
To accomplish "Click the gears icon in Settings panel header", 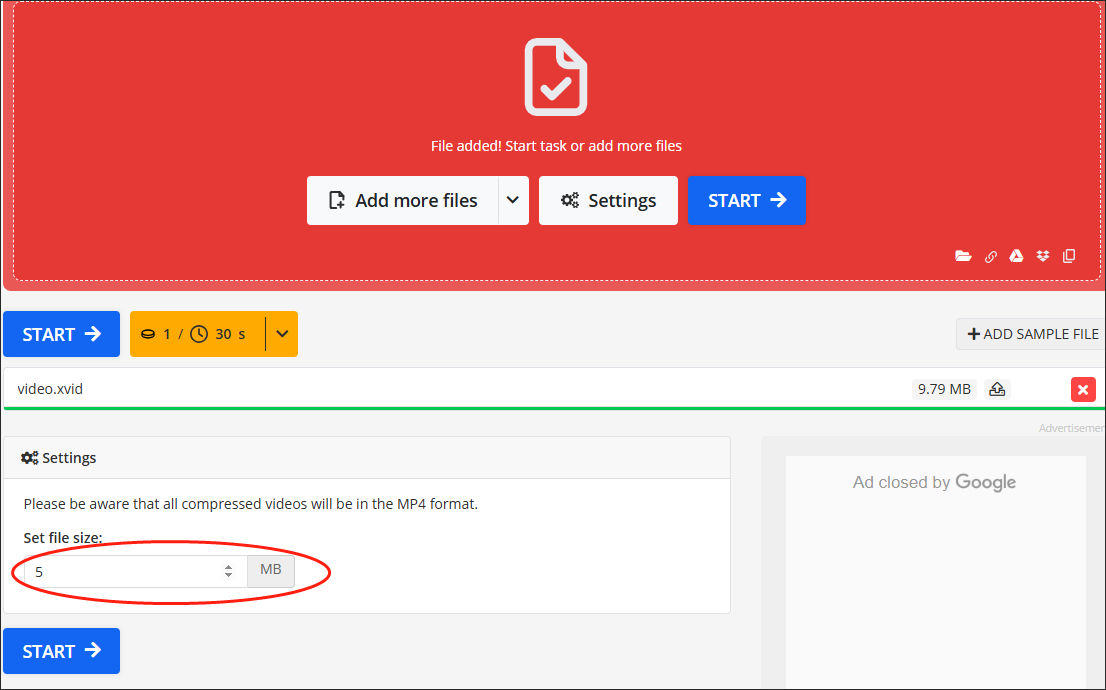I will pyautogui.click(x=30, y=458).
